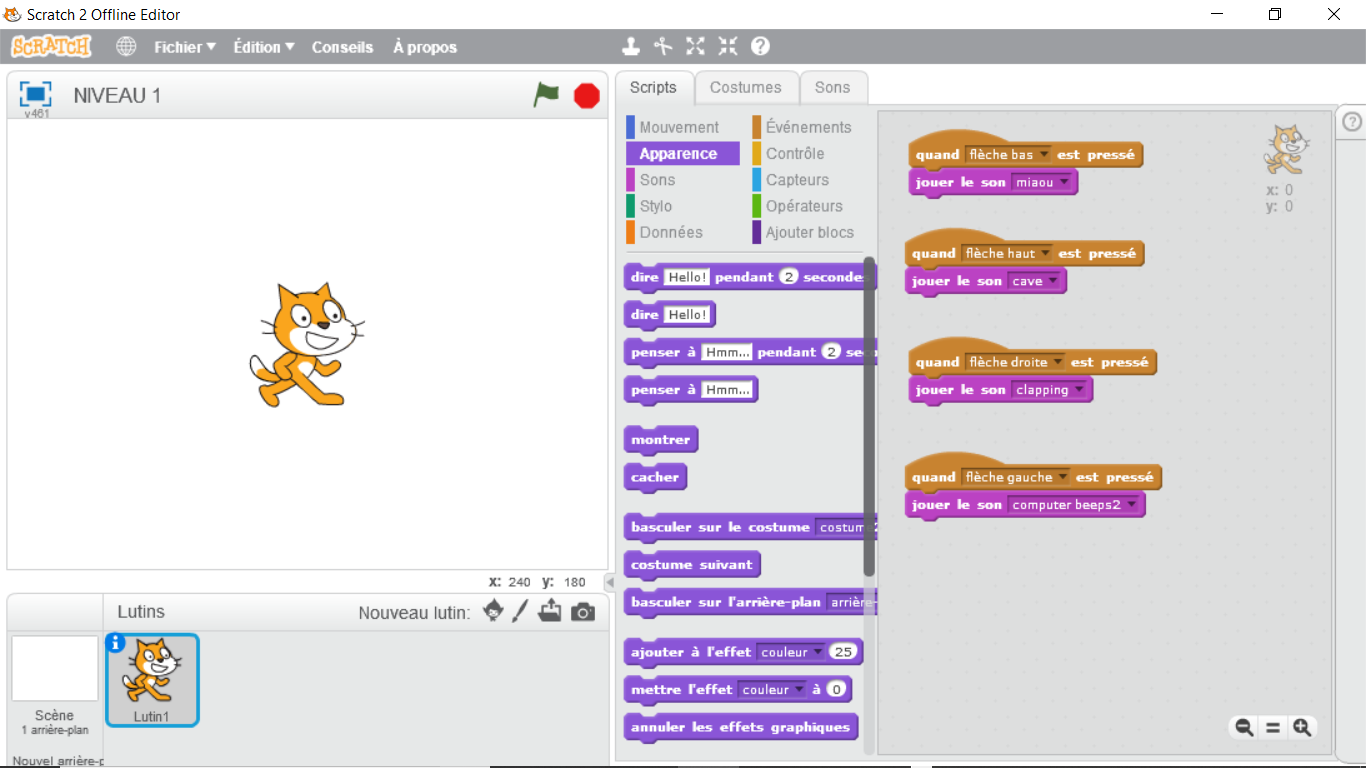Image resolution: width=1366 pixels, height=768 pixels.
Task: Open the flèche haut key dropdown
Action: click(1008, 253)
